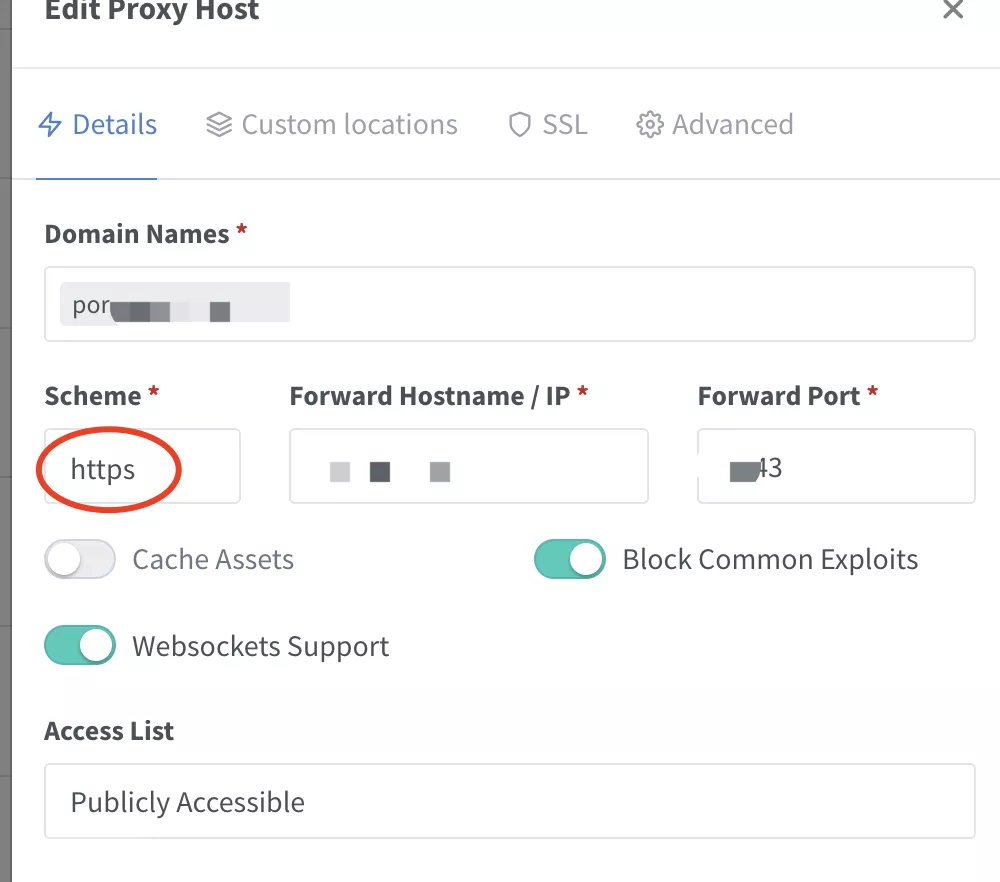Screen dimensions: 1000x882
Task: Focus the Forward Hostname / IP field
Action: click(468, 467)
